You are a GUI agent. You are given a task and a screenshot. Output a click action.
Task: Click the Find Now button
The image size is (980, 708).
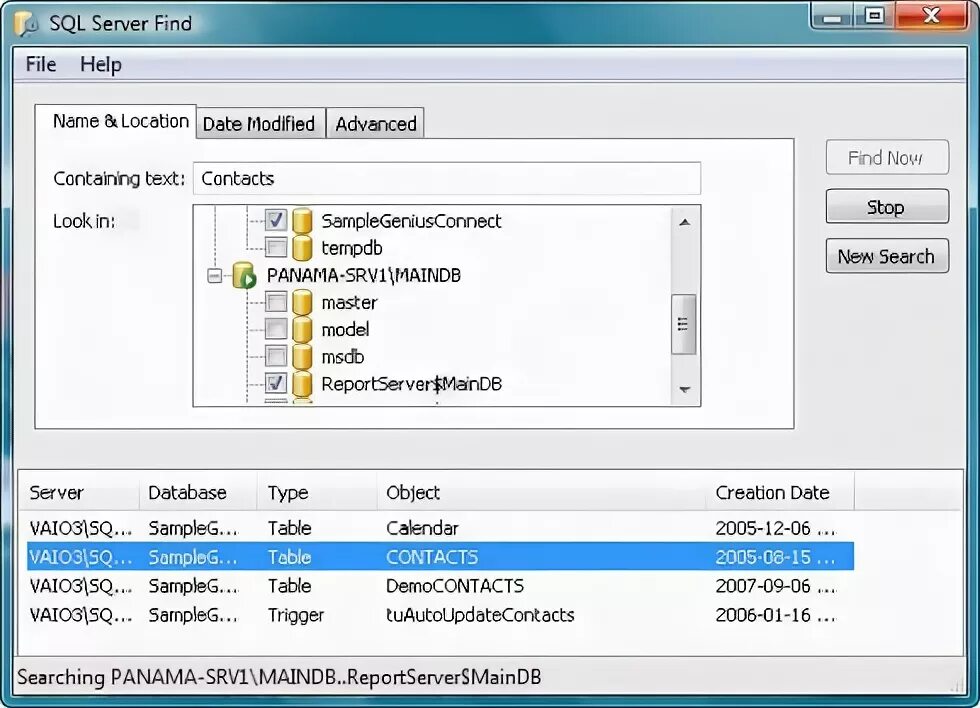[x=887, y=157]
